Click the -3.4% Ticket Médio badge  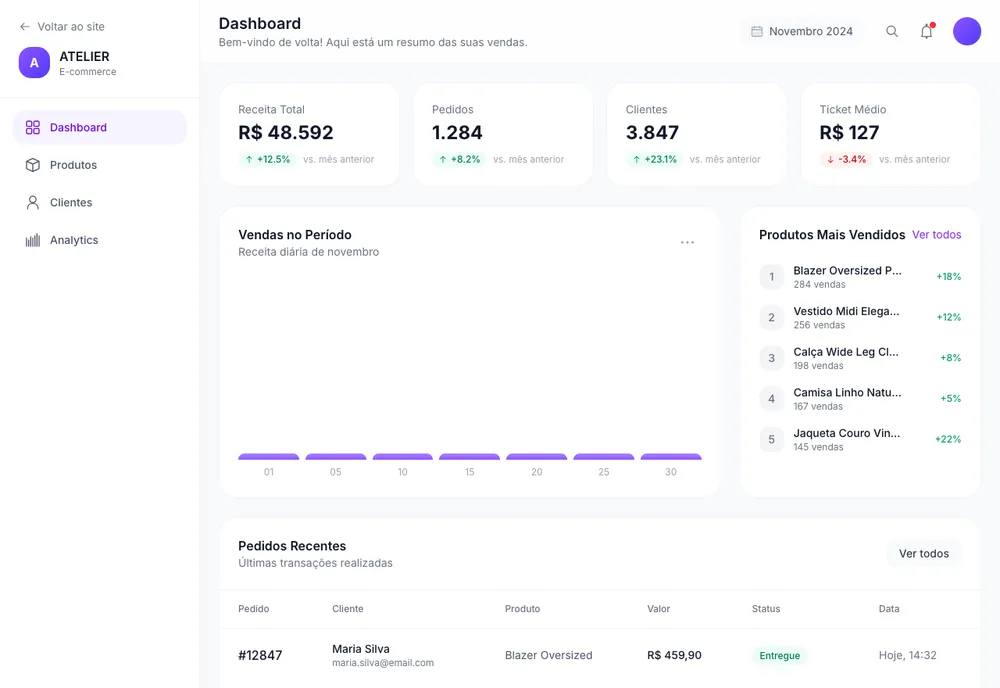[846, 159]
